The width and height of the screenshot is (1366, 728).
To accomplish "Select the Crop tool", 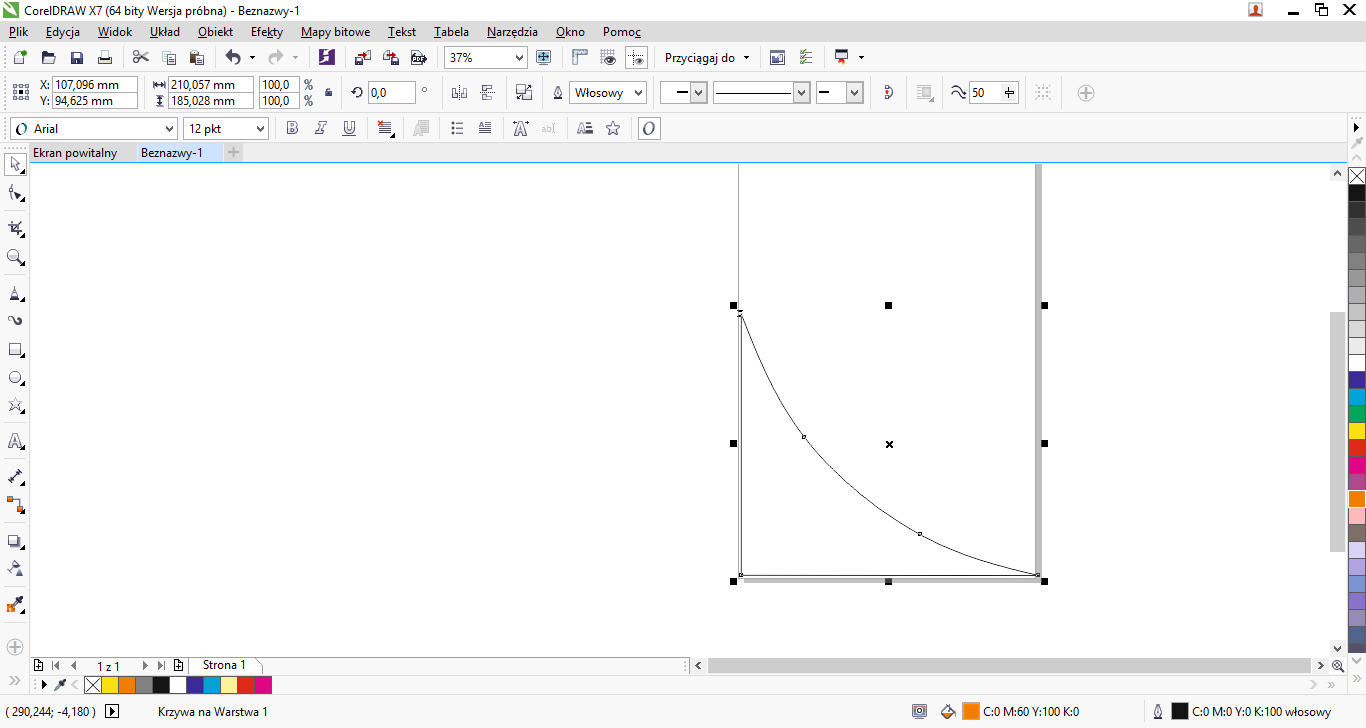I will click(15, 228).
